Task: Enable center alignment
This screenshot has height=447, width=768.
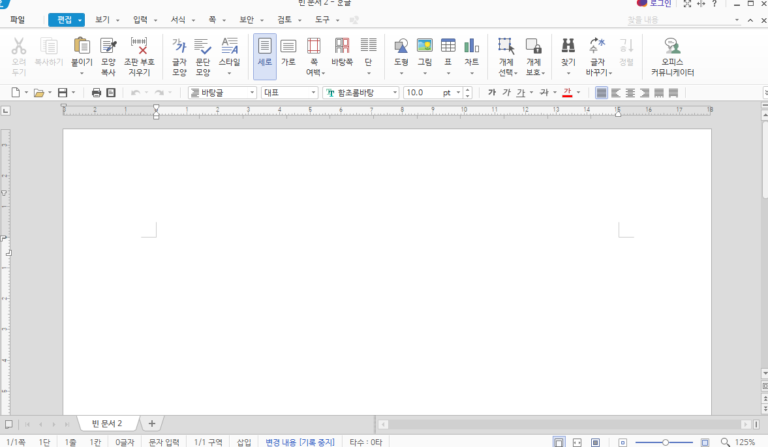Action: (630, 93)
